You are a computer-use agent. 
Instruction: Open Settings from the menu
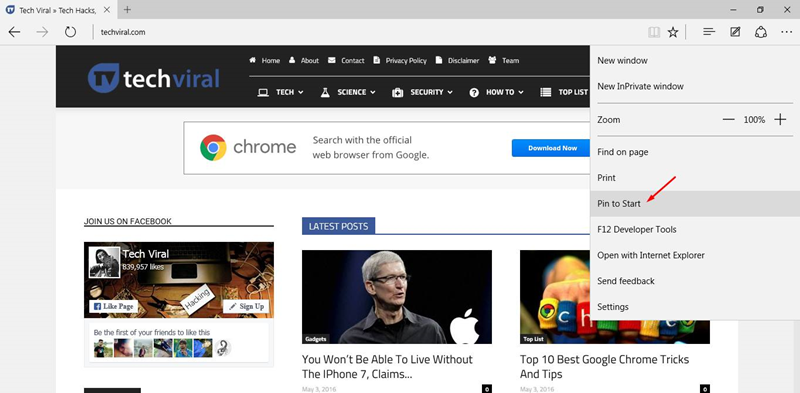click(x=695, y=307)
